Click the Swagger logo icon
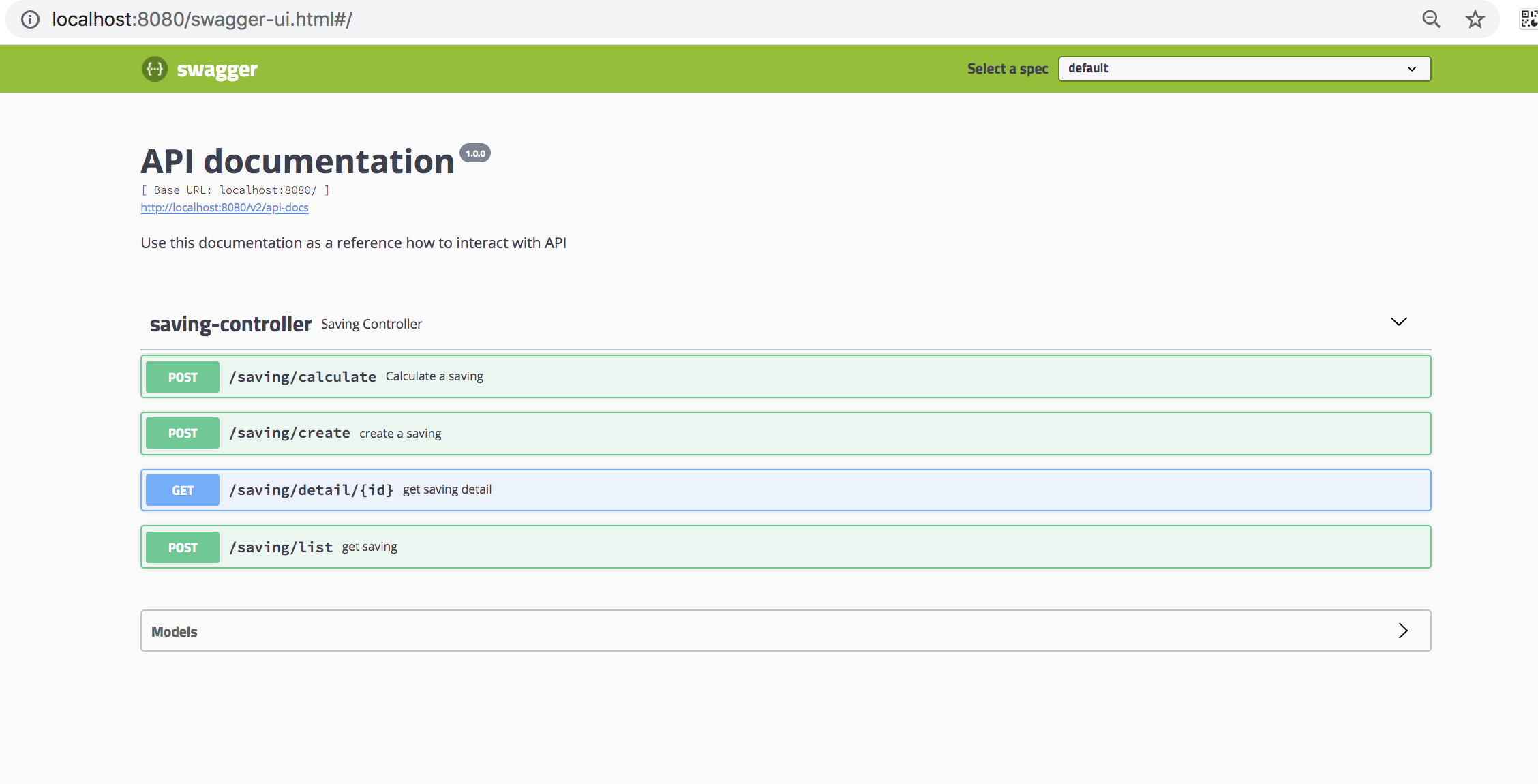 [x=155, y=69]
